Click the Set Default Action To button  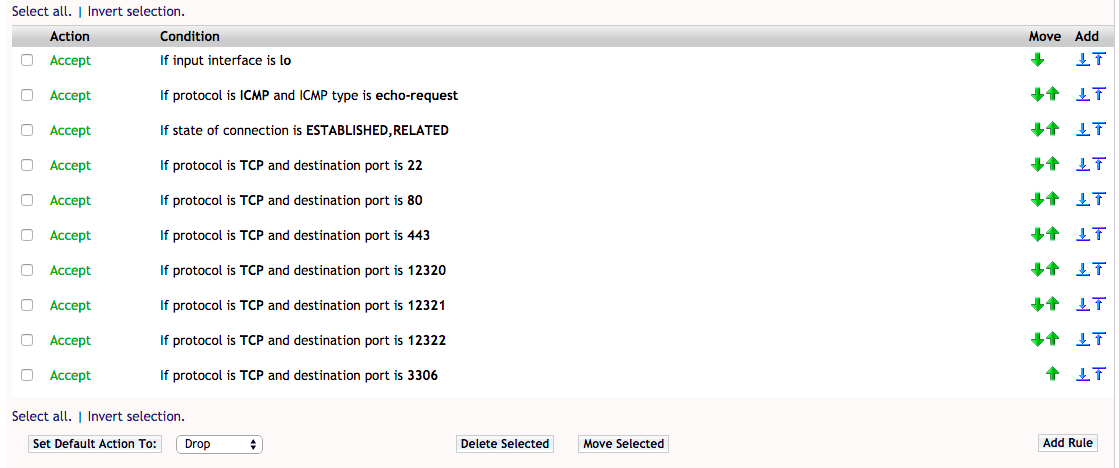96,444
